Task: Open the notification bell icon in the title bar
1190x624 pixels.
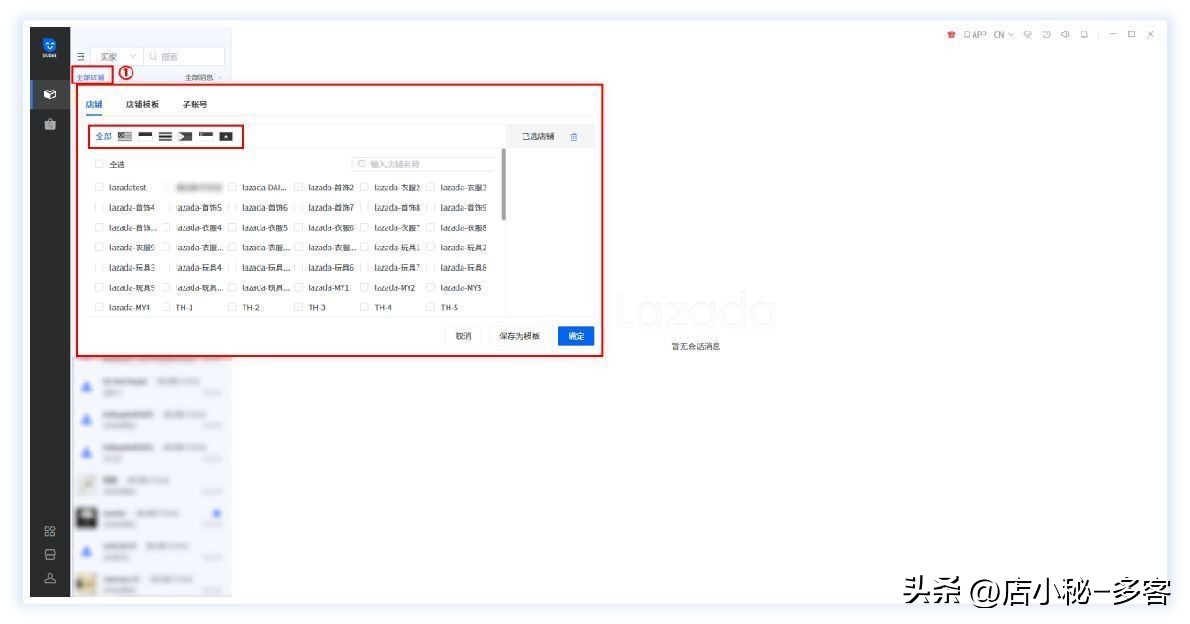Action: (x=1084, y=35)
